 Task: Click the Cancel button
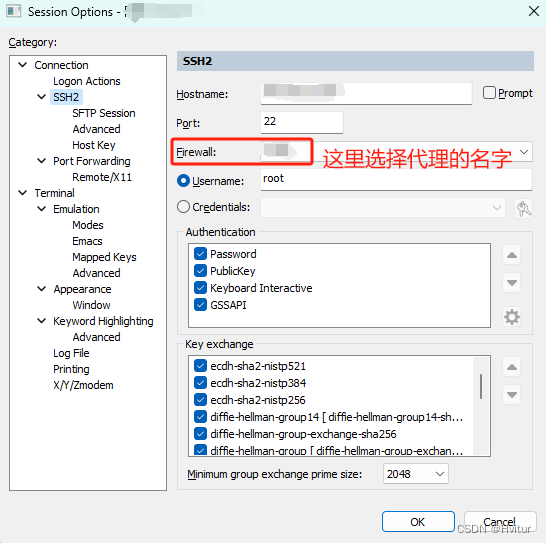point(500,522)
